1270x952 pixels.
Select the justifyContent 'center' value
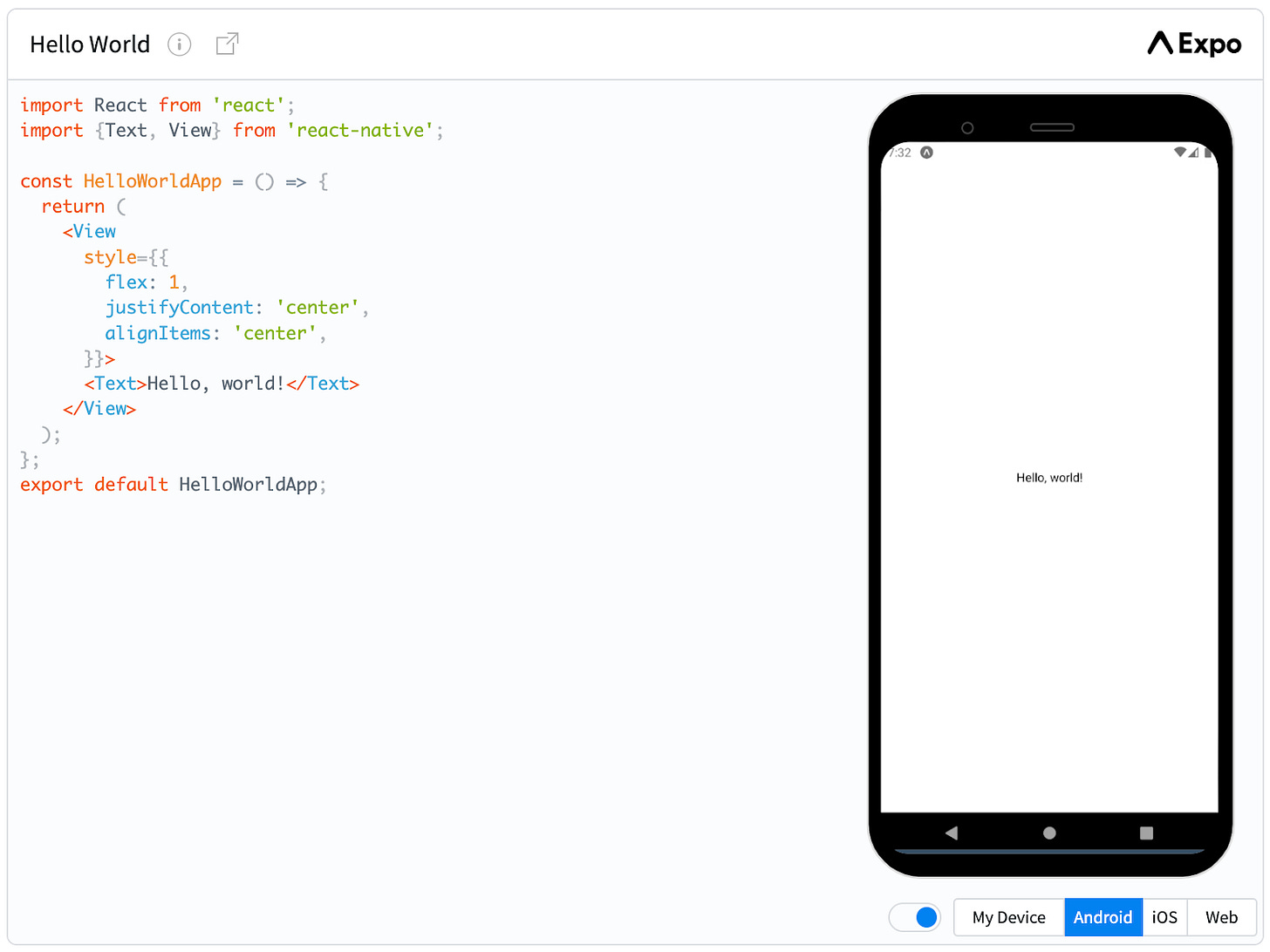pyautogui.click(x=317, y=307)
